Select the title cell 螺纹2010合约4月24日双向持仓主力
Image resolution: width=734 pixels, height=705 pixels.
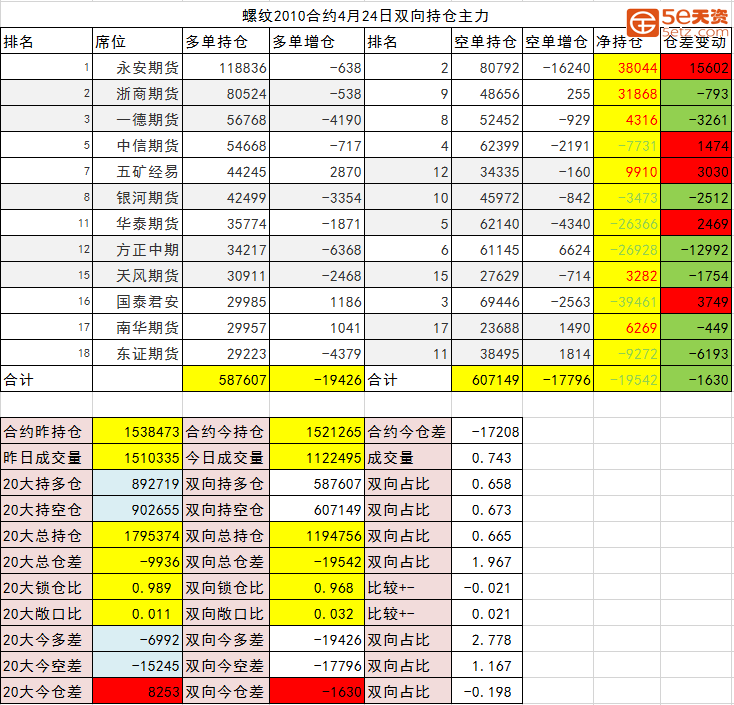[366, 15]
